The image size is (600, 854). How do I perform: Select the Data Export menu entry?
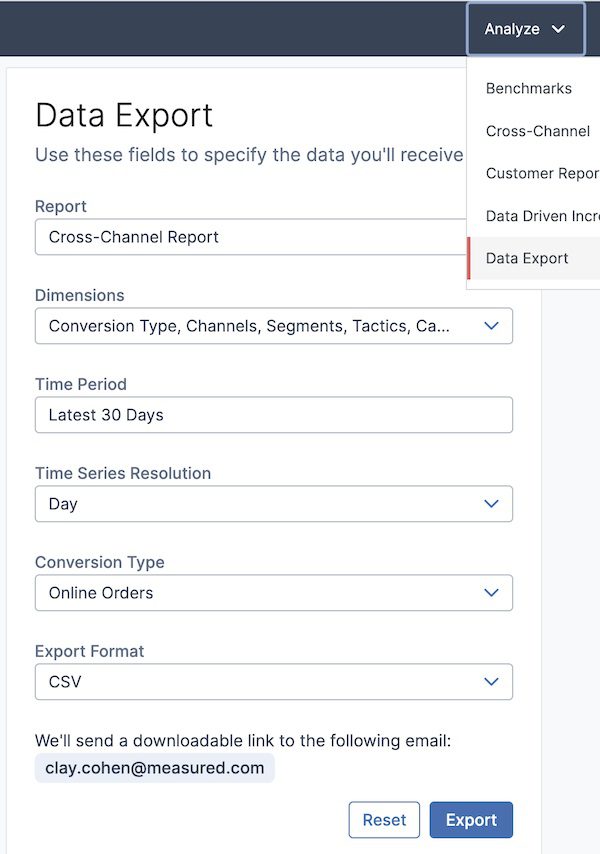tap(527, 258)
